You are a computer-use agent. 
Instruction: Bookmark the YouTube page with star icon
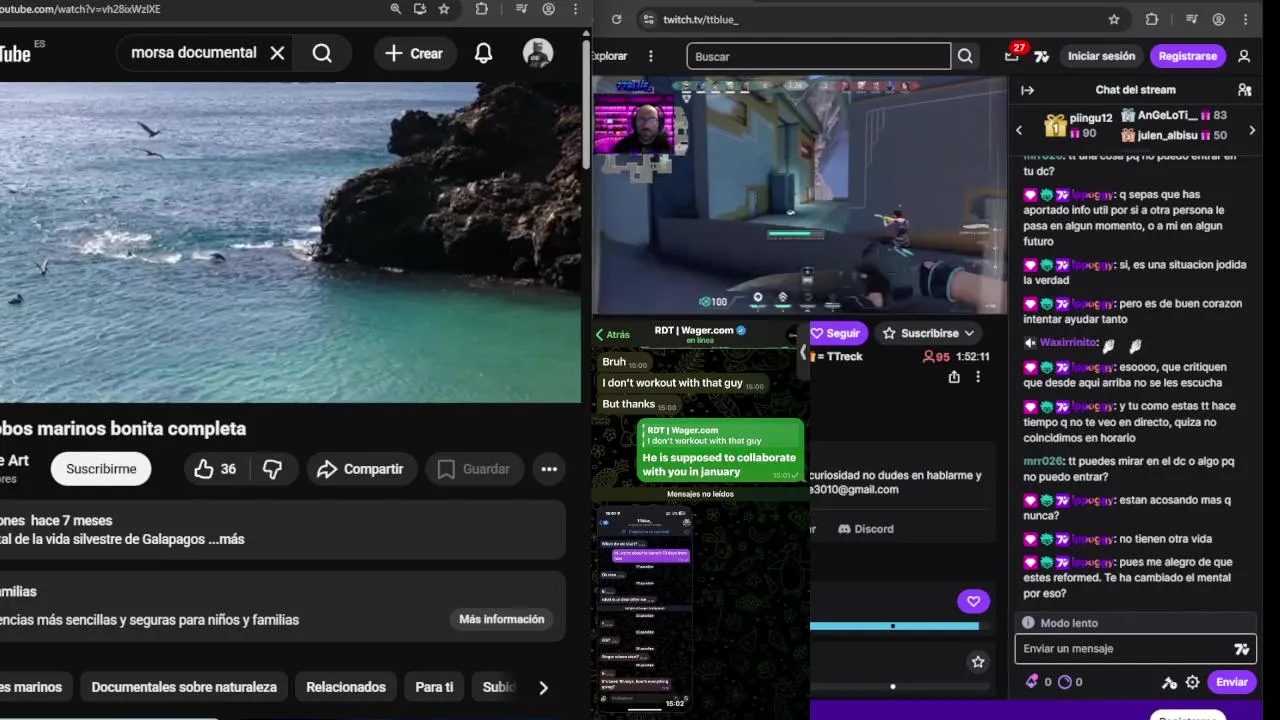tap(444, 9)
